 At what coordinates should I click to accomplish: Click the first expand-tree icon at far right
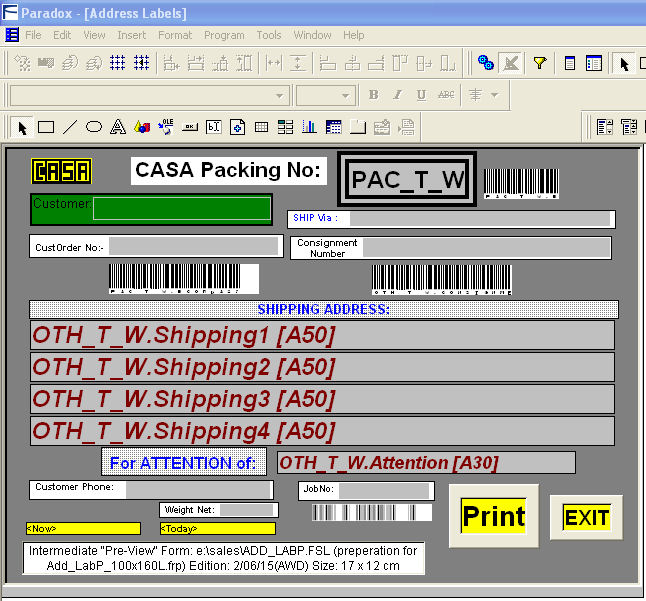[604, 127]
